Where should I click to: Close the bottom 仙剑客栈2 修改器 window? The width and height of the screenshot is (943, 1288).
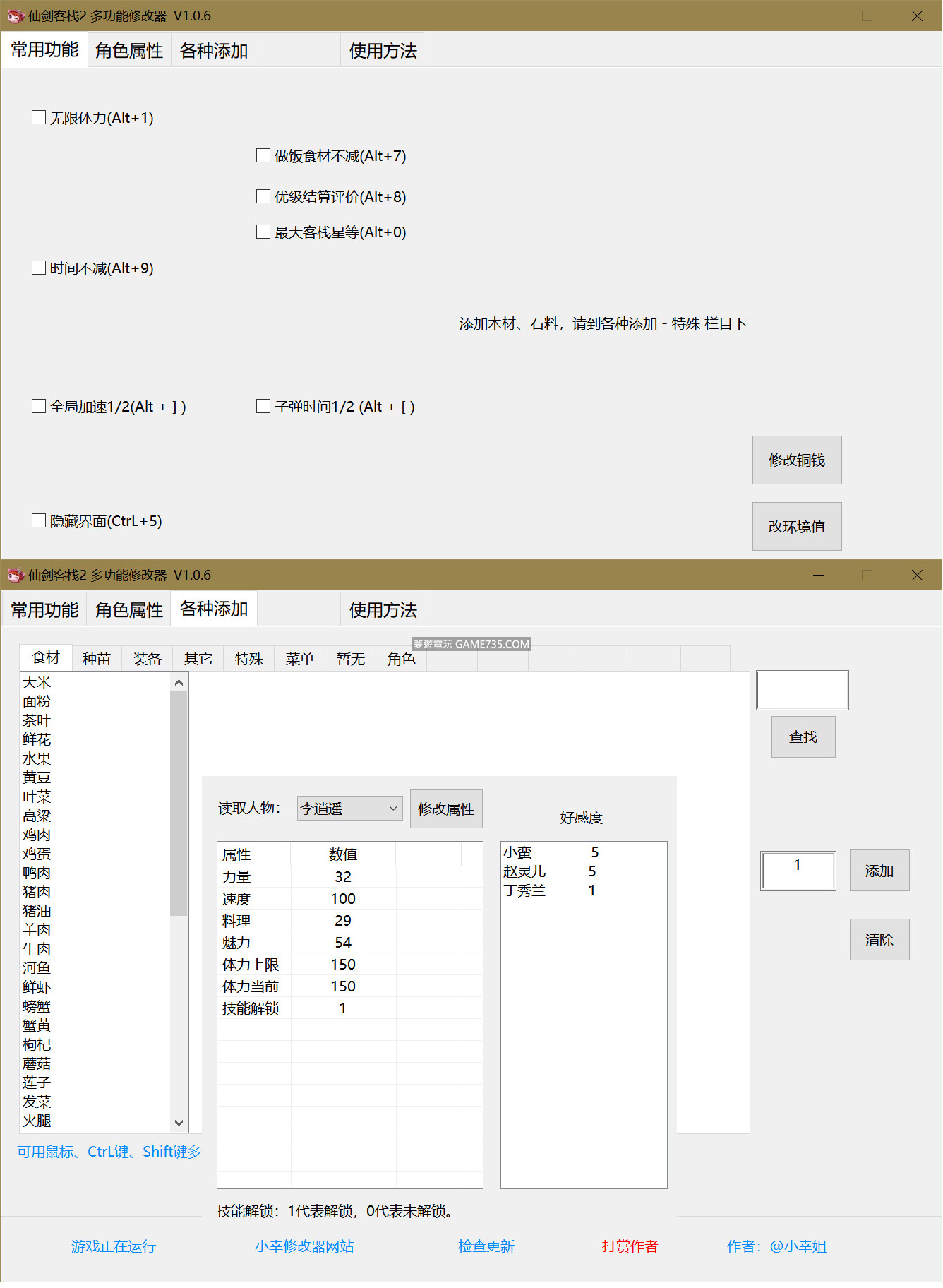(917, 575)
